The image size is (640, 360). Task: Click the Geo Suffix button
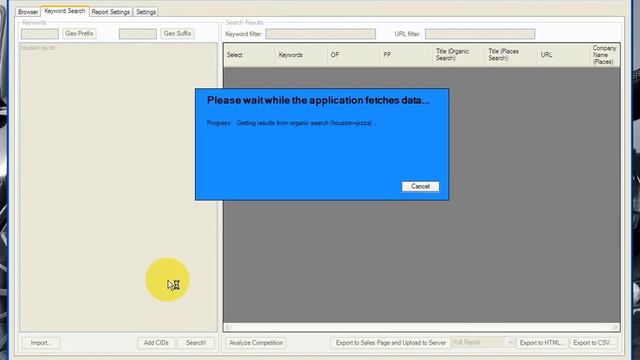coord(177,33)
